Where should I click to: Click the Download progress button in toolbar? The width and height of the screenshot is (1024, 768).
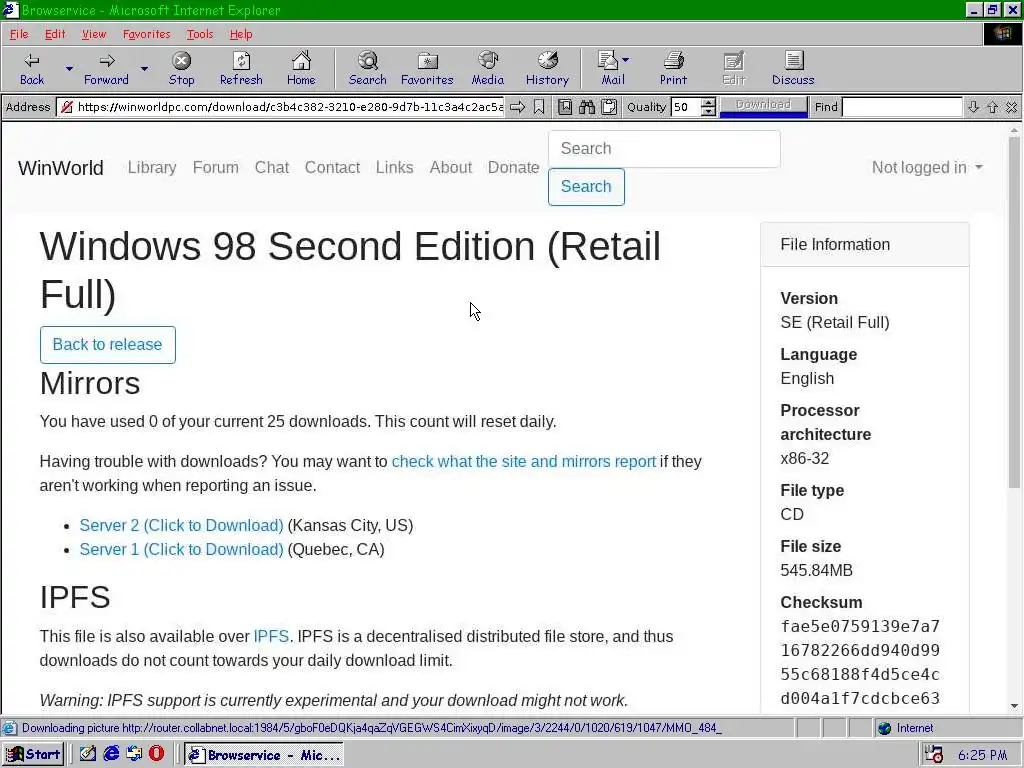(x=763, y=106)
